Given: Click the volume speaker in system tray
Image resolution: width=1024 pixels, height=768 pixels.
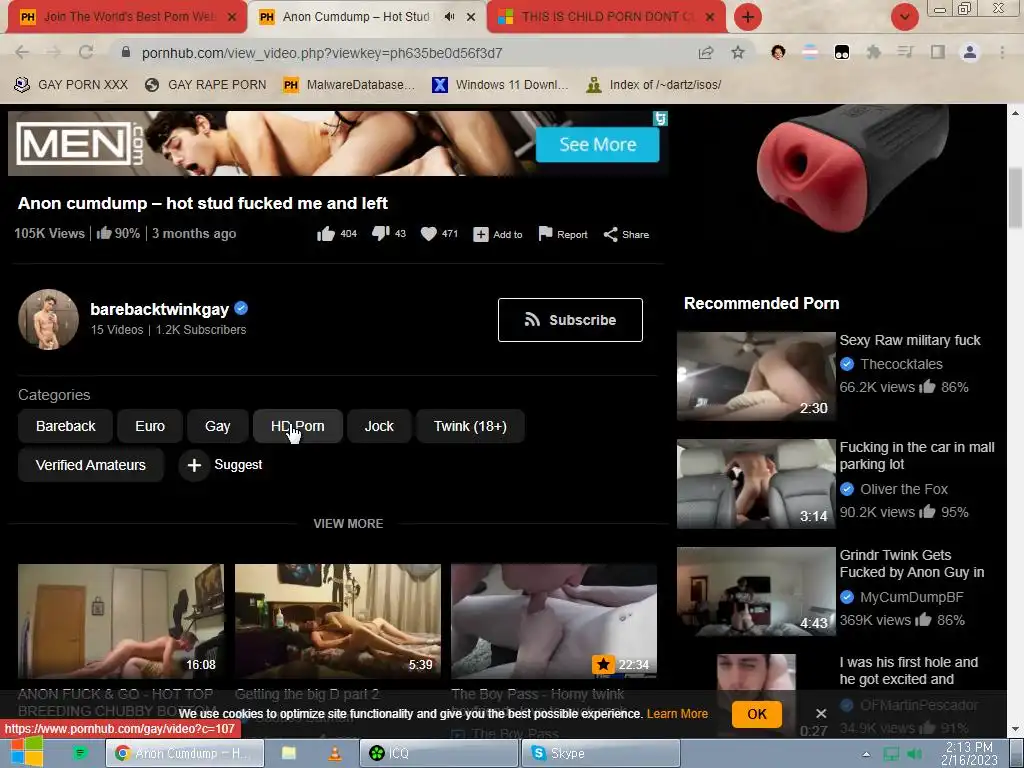Looking at the screenshot, I should pos(914,754).
